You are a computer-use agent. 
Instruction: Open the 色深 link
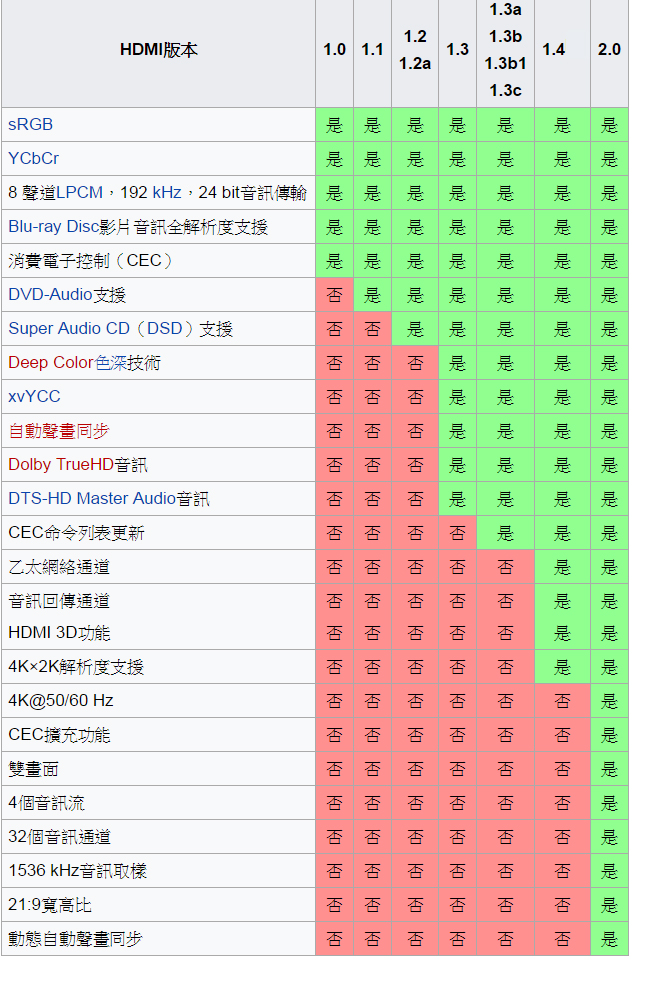click(110, 362)
